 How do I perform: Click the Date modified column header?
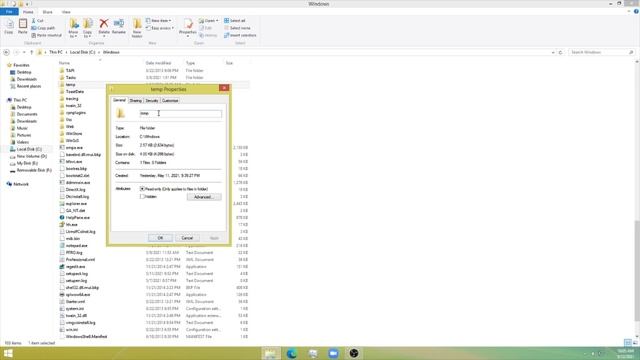click(x=158, y=63)
